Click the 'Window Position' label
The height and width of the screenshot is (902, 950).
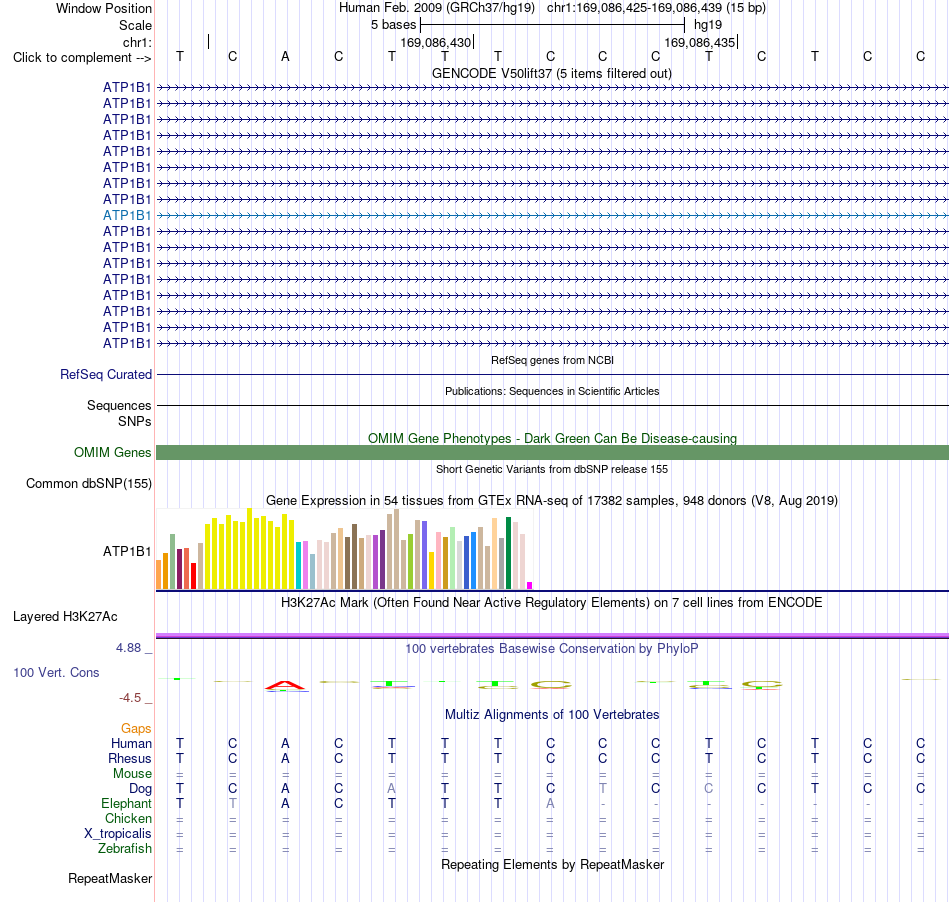104,8
